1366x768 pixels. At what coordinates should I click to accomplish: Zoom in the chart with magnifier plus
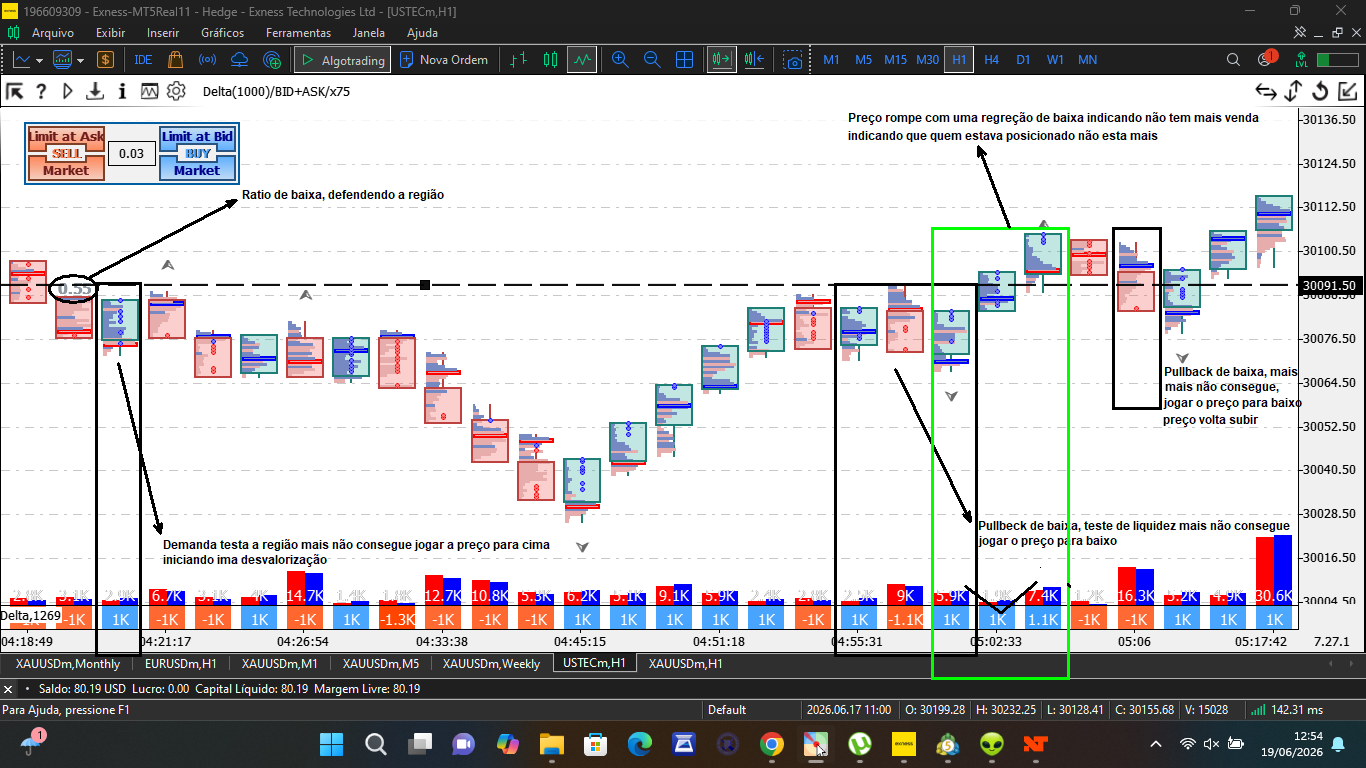620,60
